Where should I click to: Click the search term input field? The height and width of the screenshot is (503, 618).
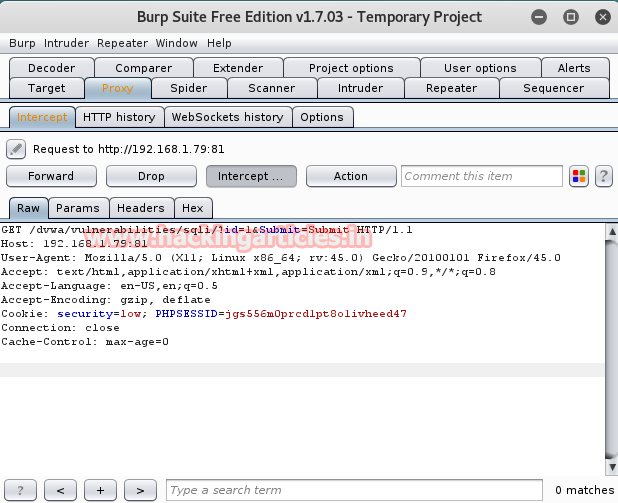point(354,490)
